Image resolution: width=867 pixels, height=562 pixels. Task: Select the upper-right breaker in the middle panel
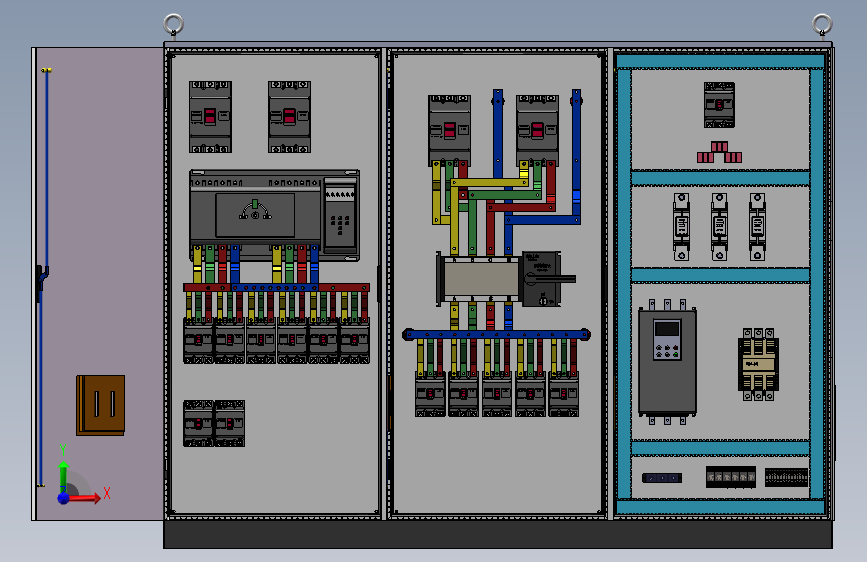pyautogui.click(x=537, y=131)
